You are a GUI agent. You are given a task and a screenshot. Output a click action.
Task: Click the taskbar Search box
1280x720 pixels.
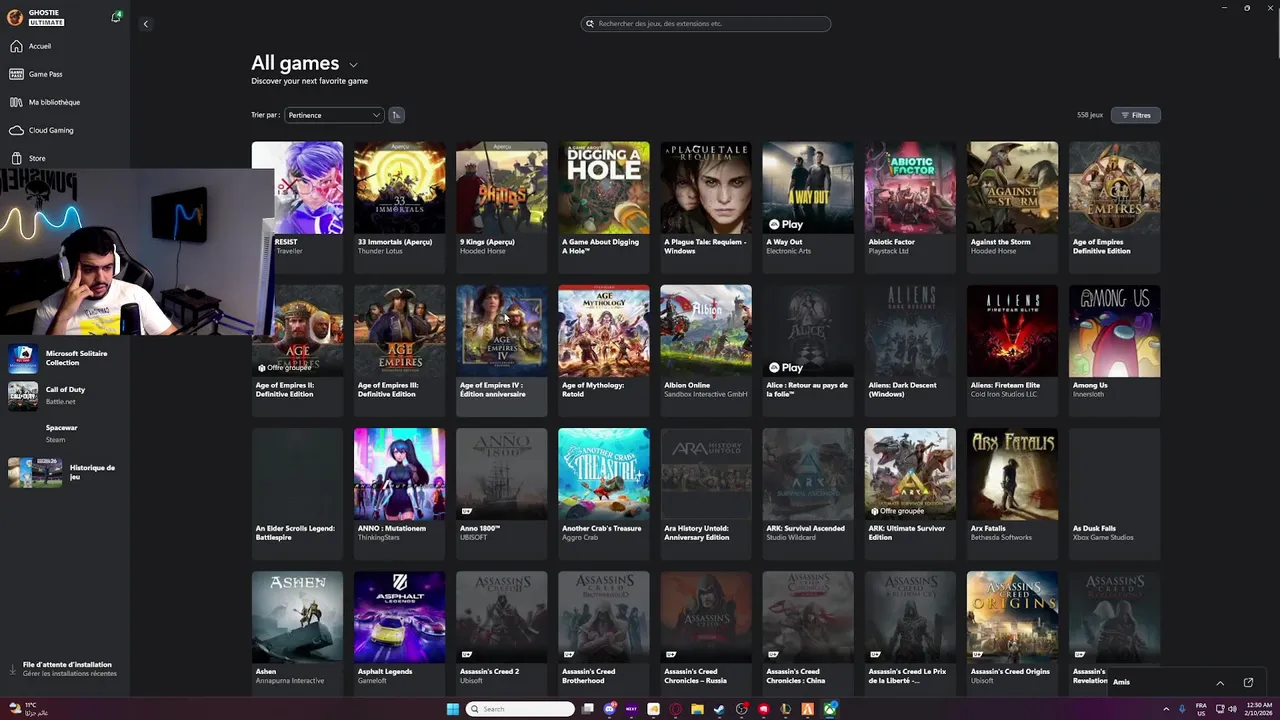click(520, 709)
